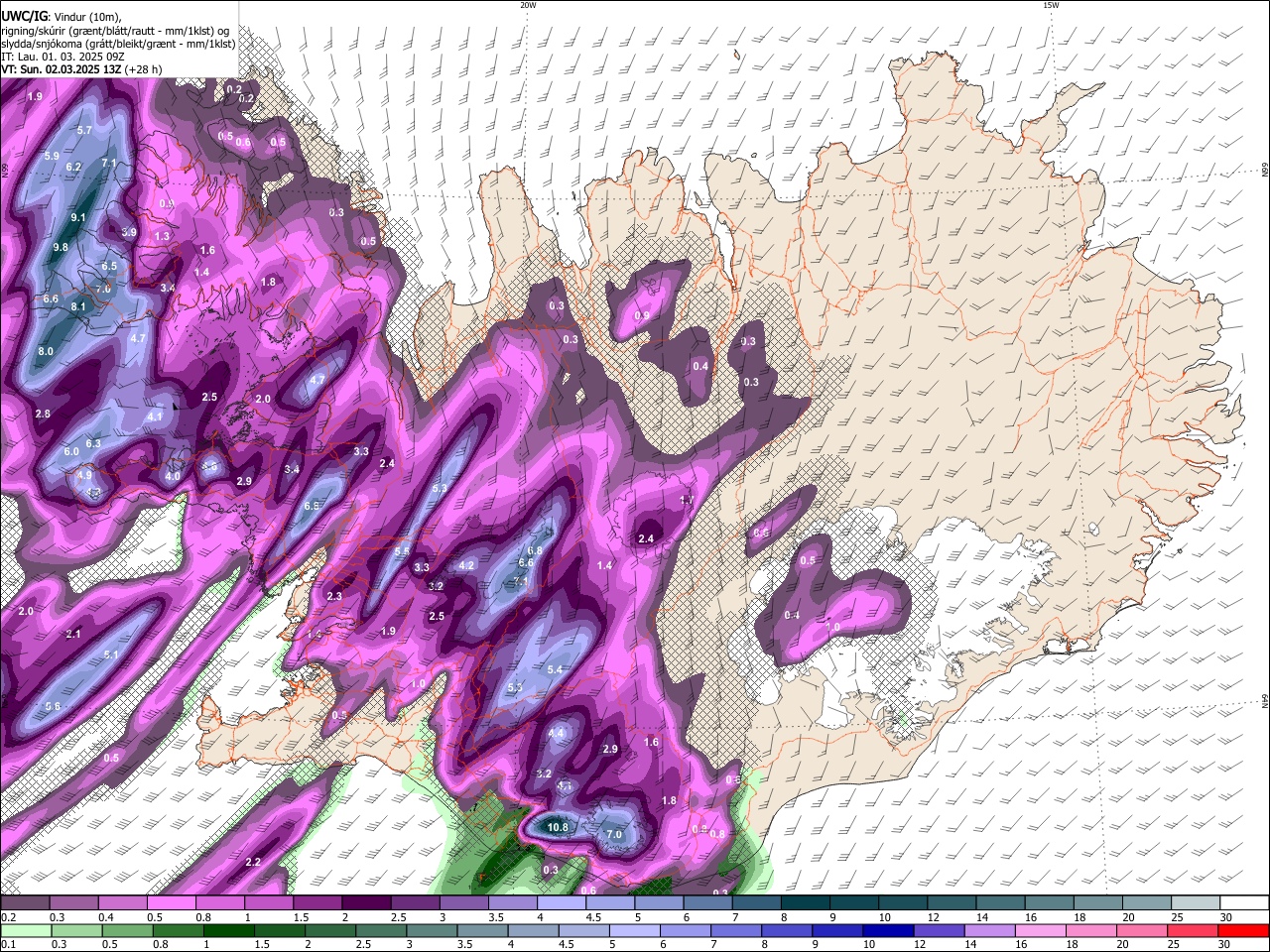The height and width of the screenshot is (952, 1270).
Task: Click the 2.2 value label
Action: (253, 862)
